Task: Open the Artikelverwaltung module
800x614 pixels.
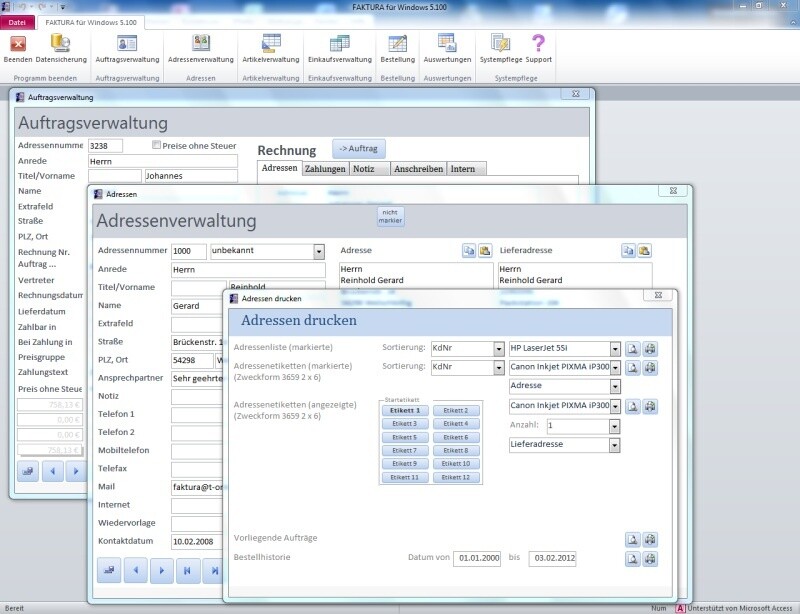Action: (x=270, y=44)
